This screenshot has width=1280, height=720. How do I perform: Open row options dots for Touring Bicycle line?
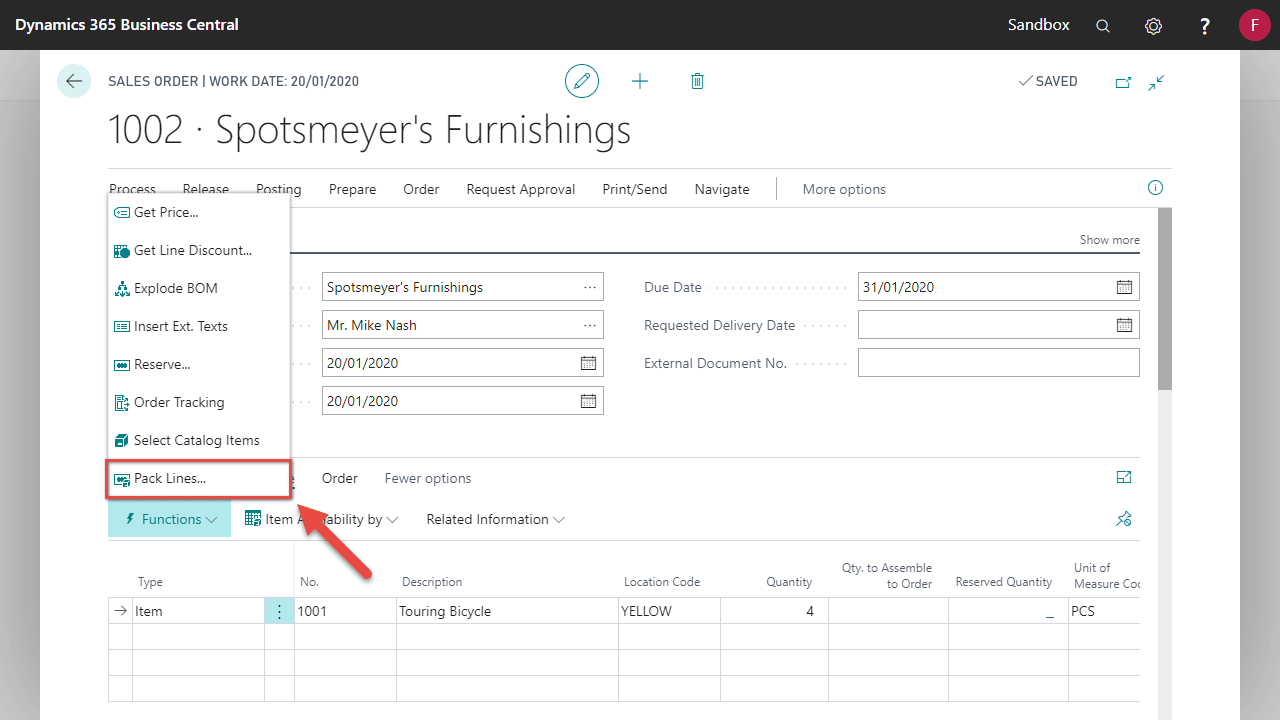coord(279,611)
